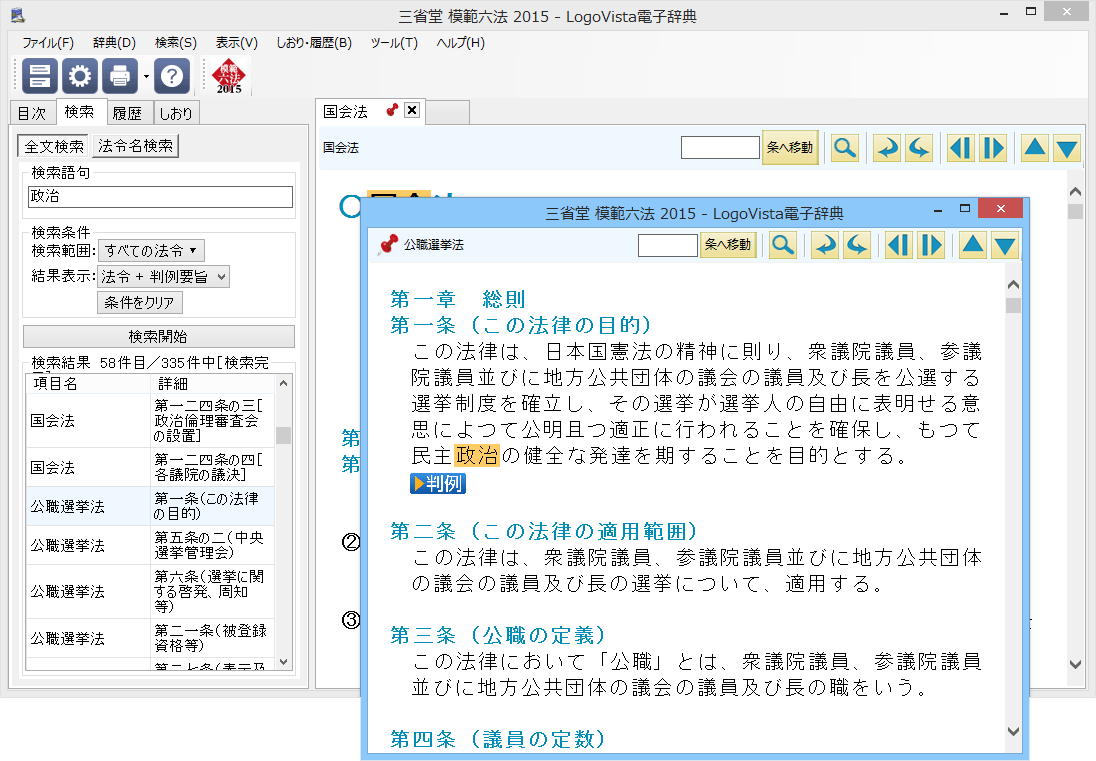Image resolution: width=1096 pixels, height=761 pixels.
Task: Close the 国会法 tab with its X button
Action: pos(411,111)
